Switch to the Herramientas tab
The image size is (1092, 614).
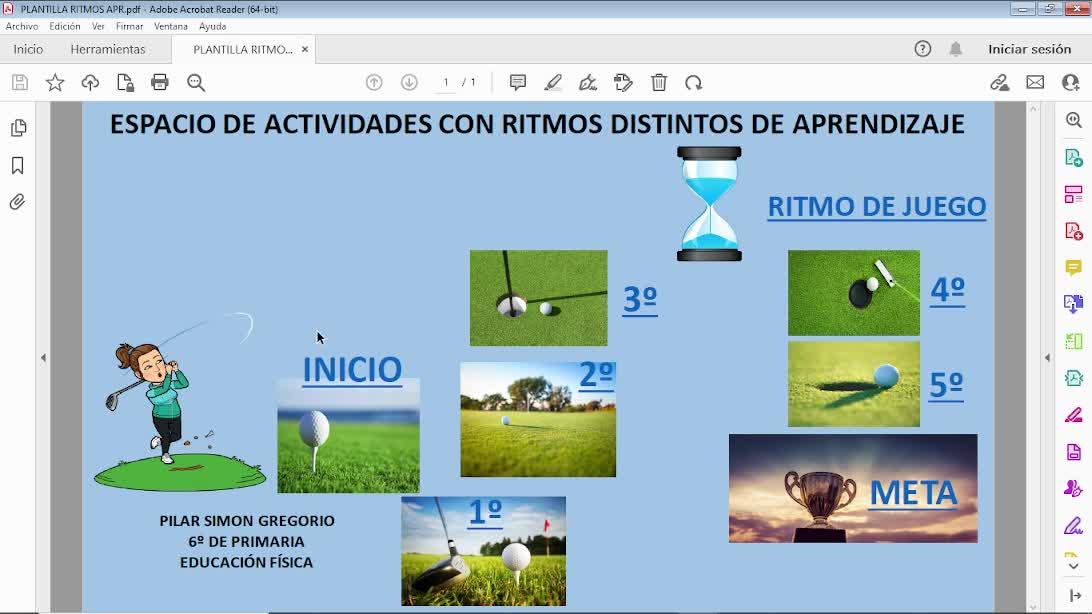coord(108,49)
